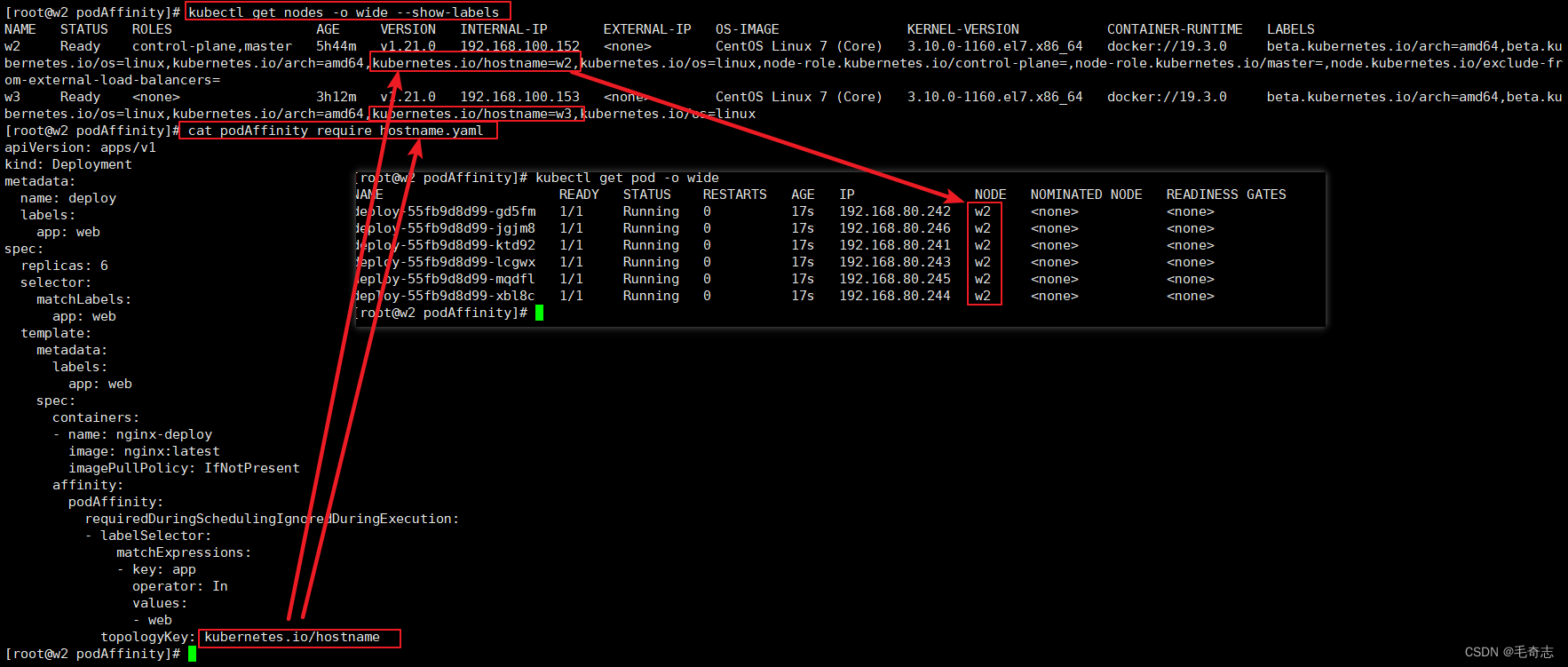Viewport: 1568px width, 667px height.
Task: Click pod name deploy-55fb9d8d99-ktd92
Action: click(447, 245)
